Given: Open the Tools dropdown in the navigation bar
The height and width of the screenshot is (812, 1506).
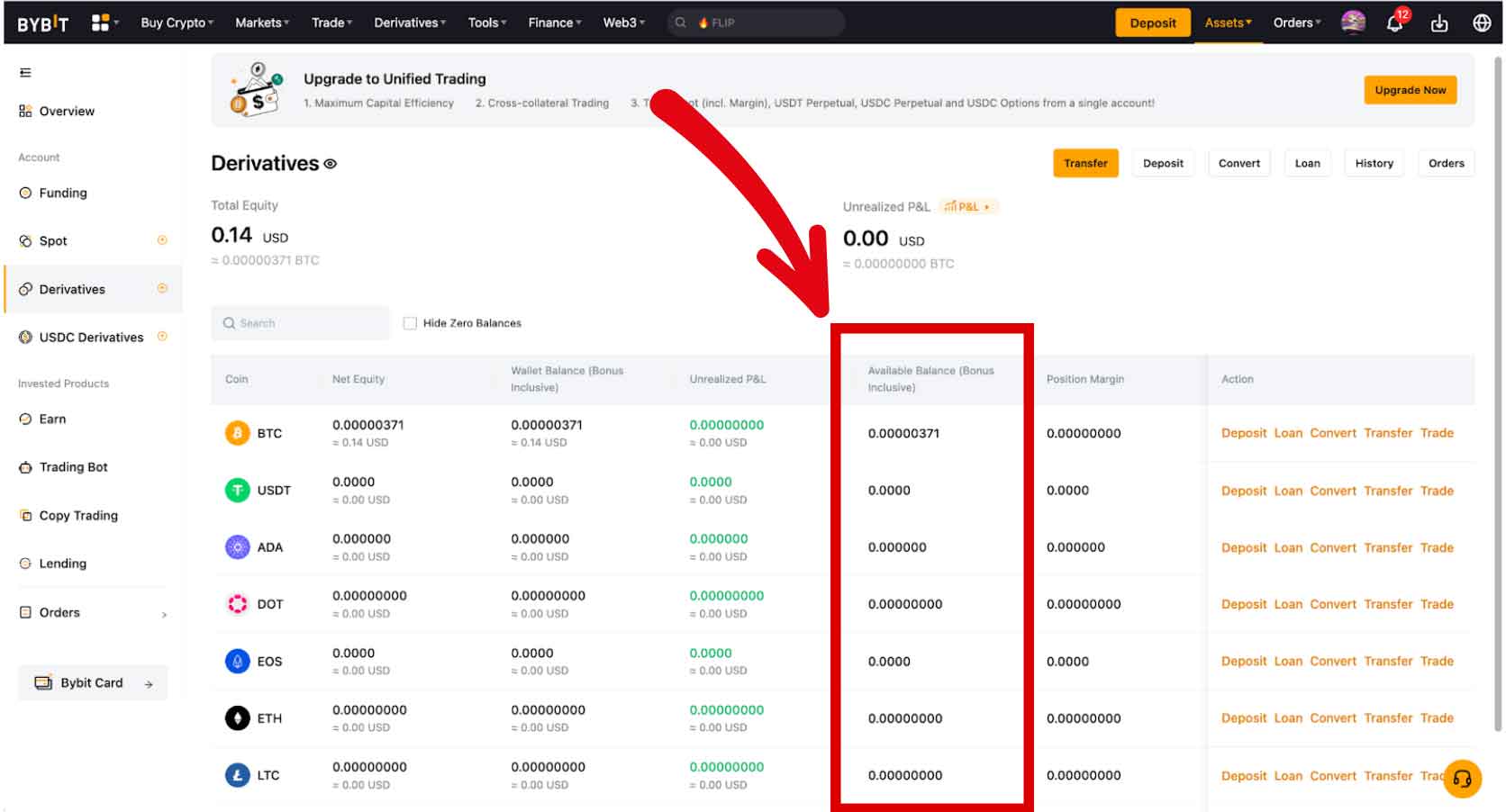Looking at the screenshot, I should 485,23.
